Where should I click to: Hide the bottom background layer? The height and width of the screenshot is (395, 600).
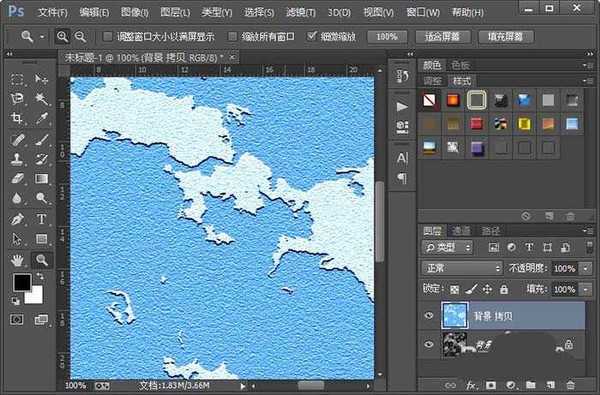coord(429,344)
